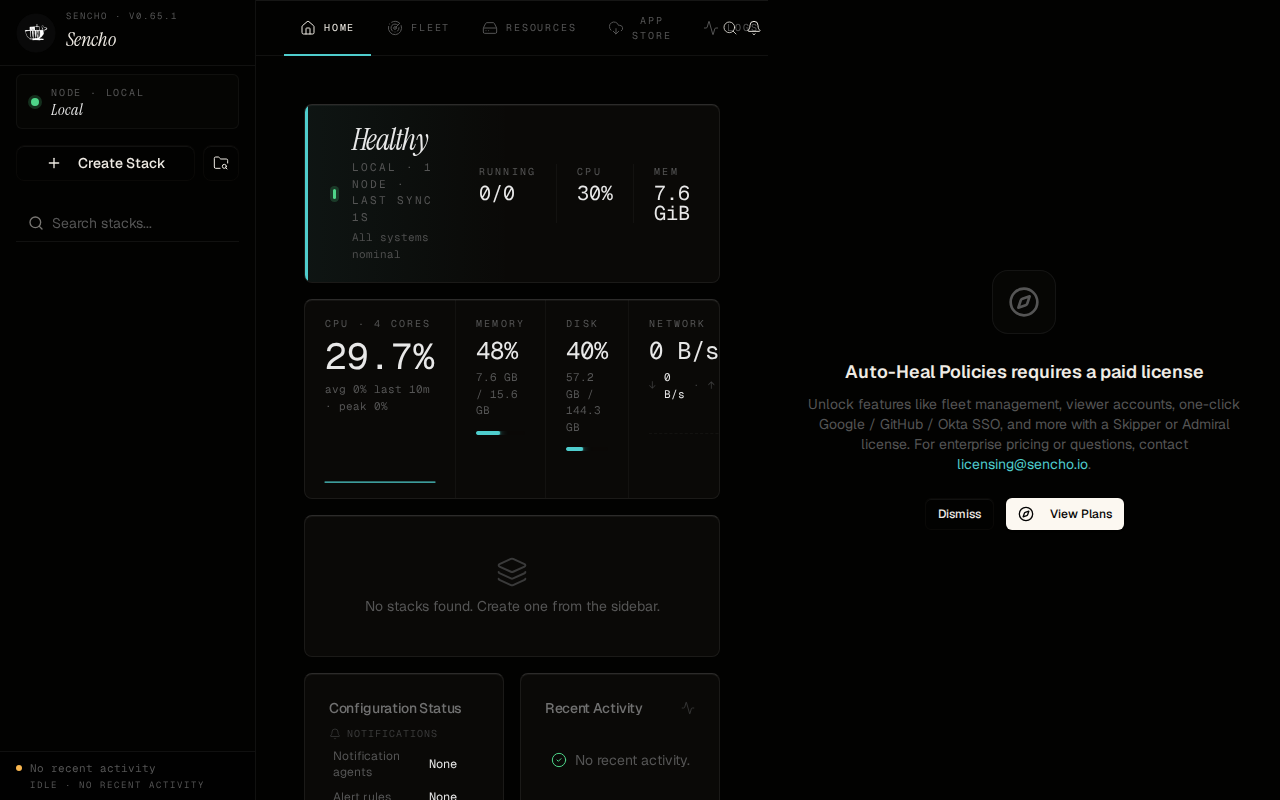The height and width of the screenshot is (800, 1280).
Task: Click the CPU usage sparkline
Action: point(380,482)
